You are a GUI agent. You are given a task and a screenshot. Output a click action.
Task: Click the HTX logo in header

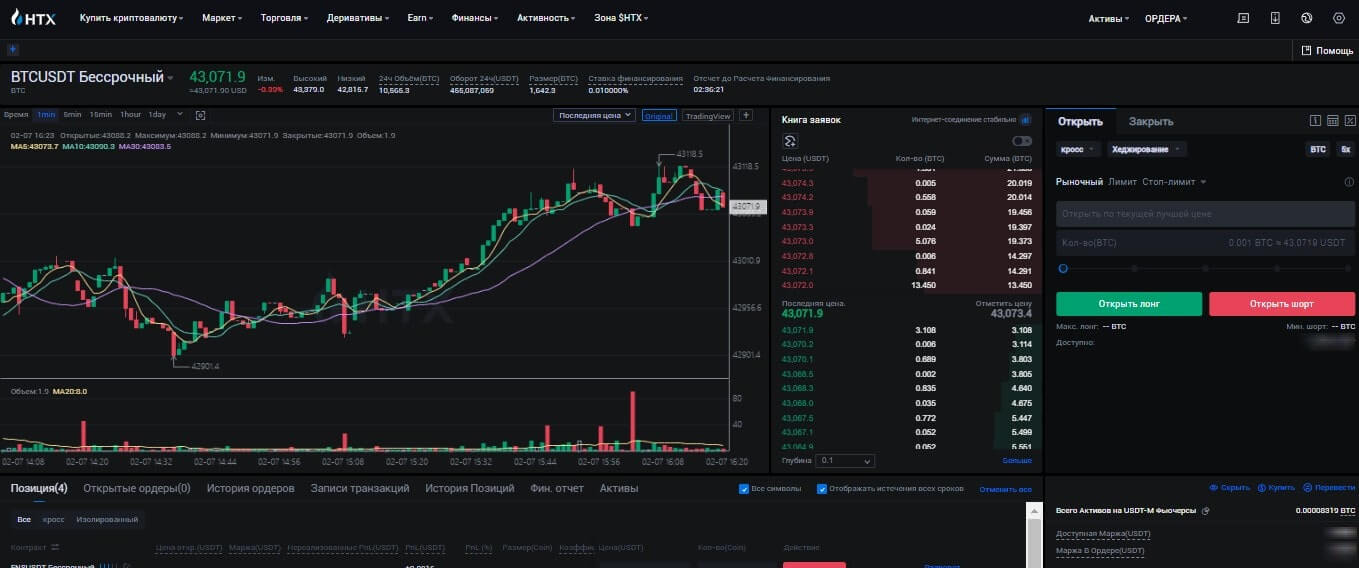pos(33,18)
